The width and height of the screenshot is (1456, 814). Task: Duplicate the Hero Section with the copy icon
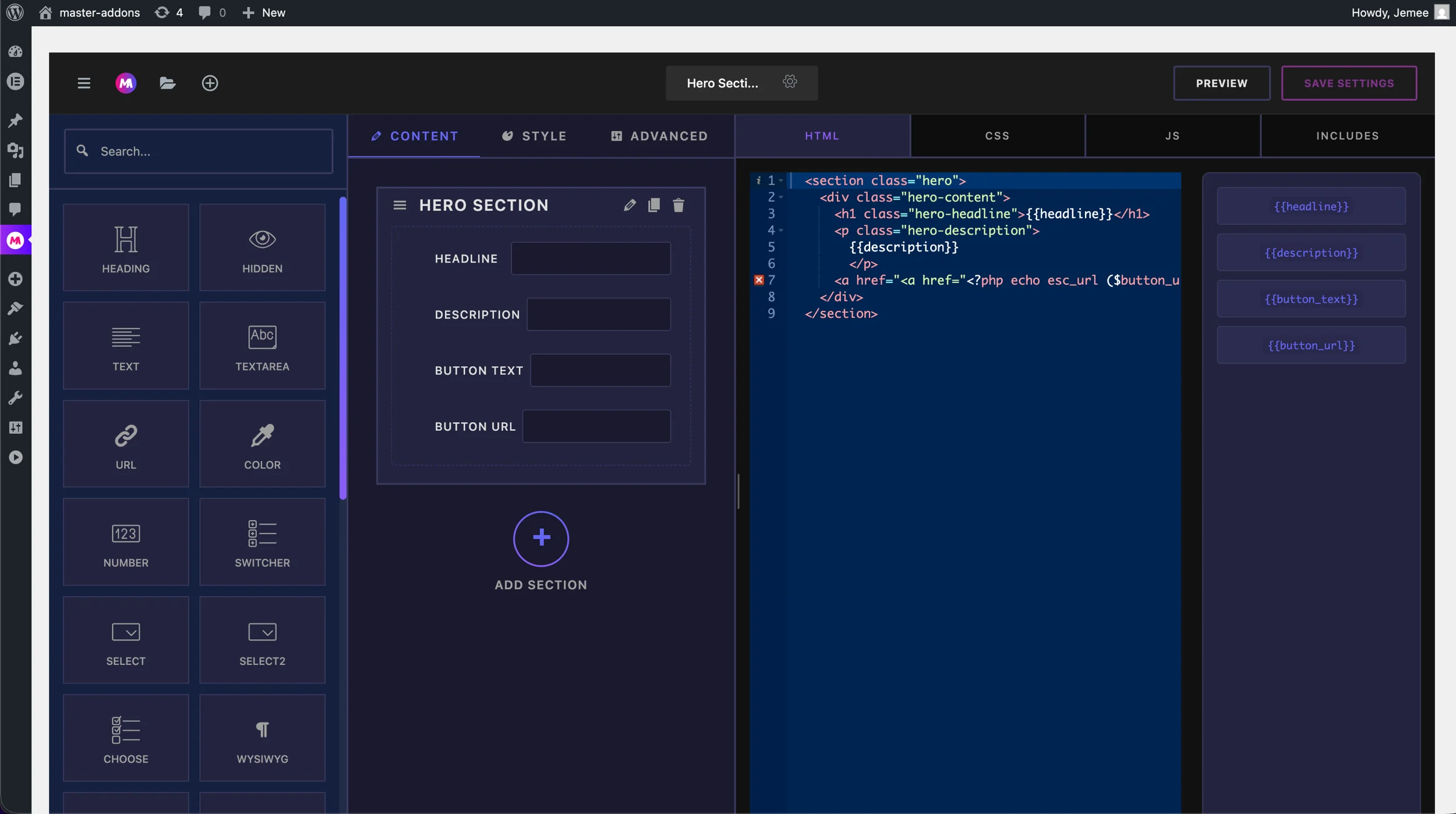(x=653, y=206)
